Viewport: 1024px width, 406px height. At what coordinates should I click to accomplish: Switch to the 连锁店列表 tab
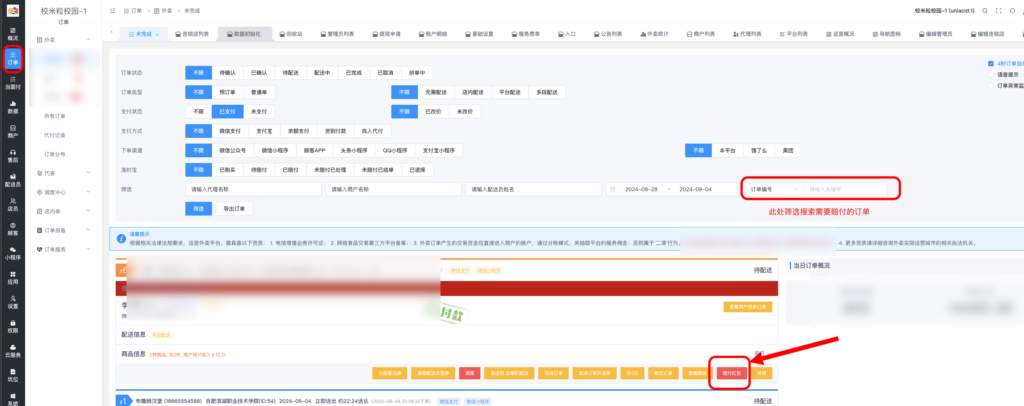[x=192, y=33]
